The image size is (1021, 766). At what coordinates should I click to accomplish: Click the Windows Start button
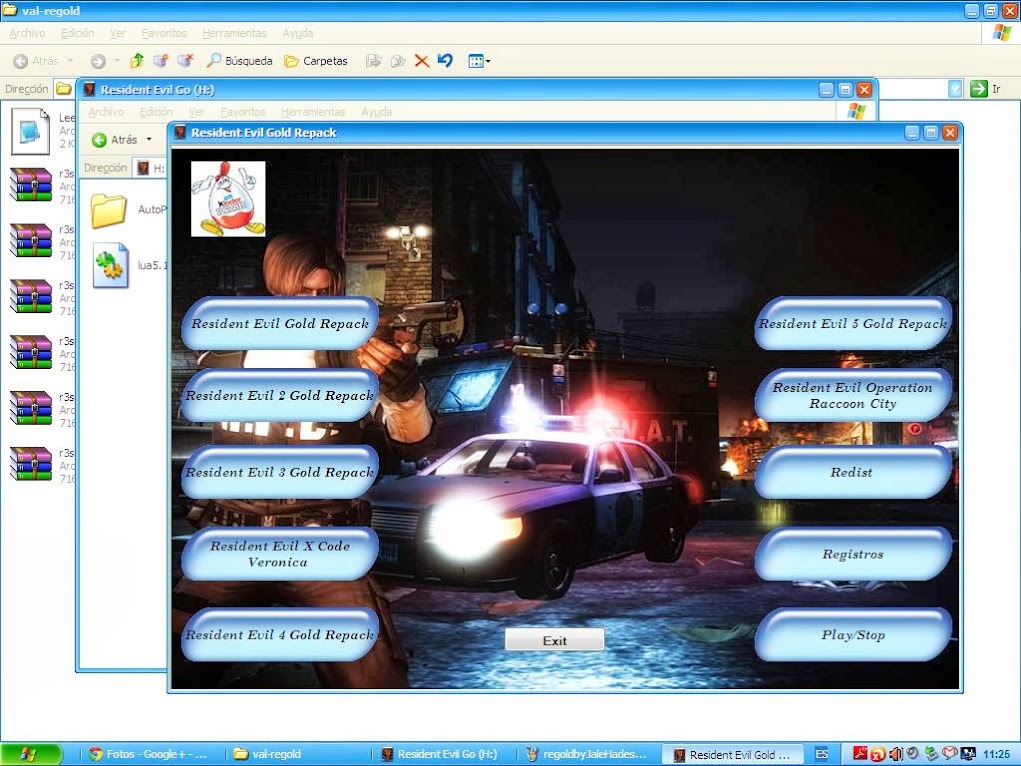click(31, 754)
